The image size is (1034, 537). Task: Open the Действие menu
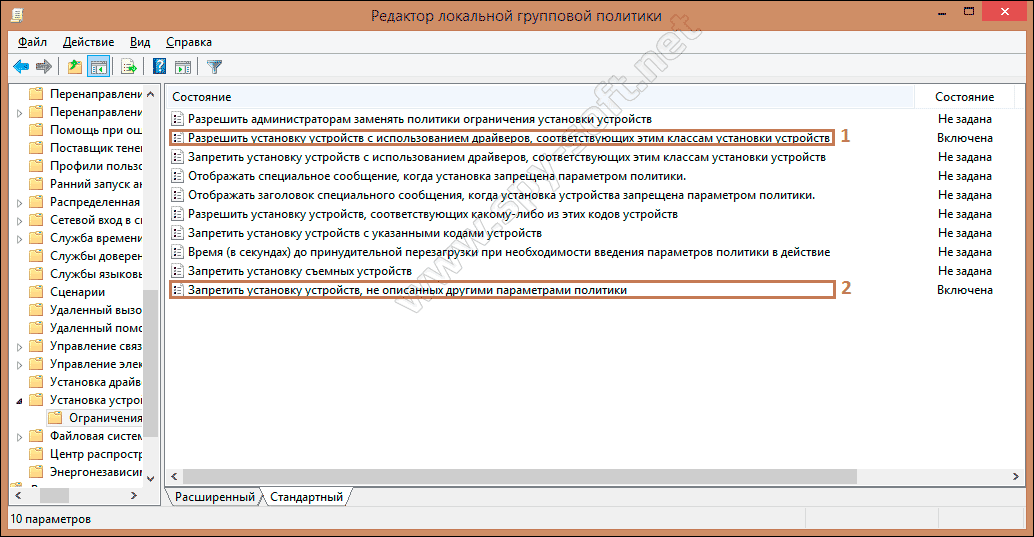88,42
